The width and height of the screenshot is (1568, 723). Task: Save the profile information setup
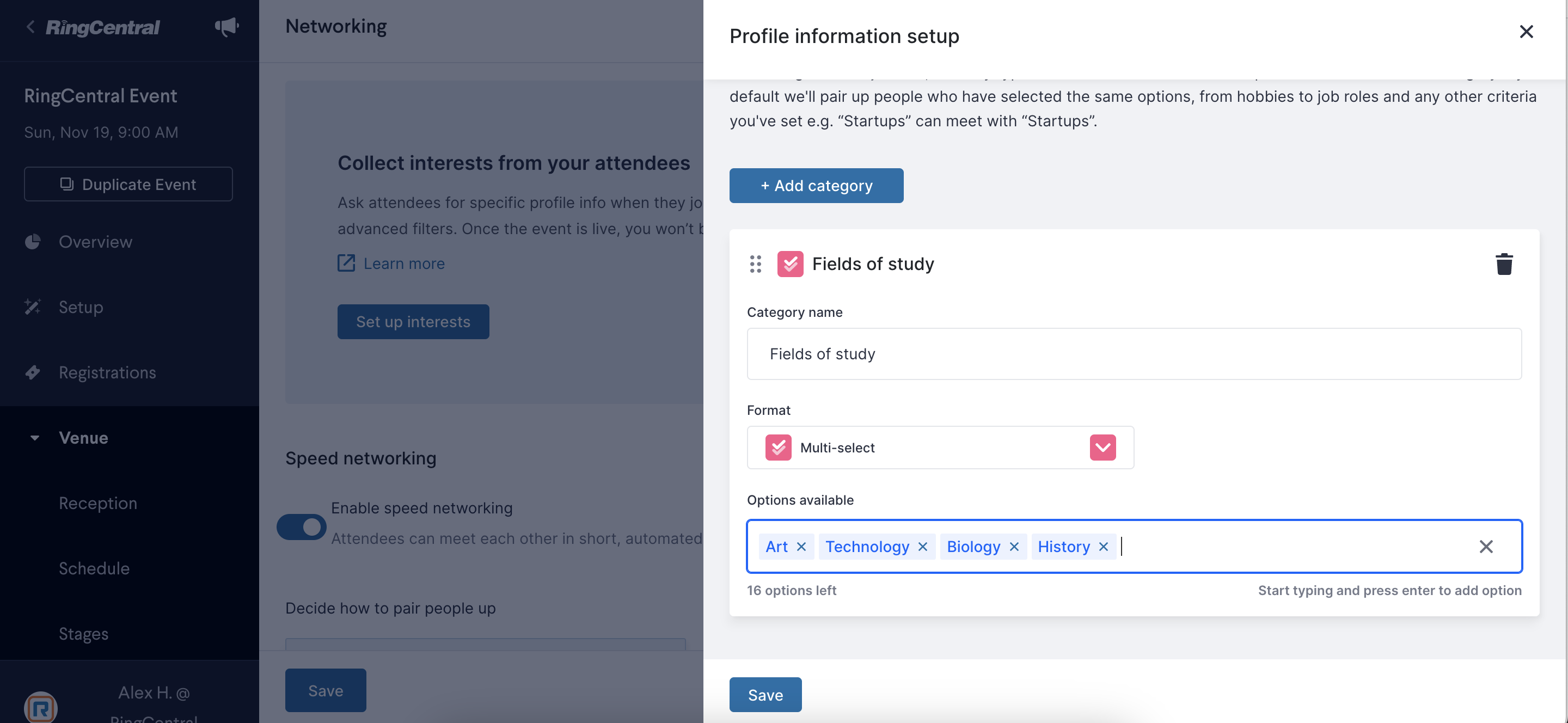tap(765, 694)
